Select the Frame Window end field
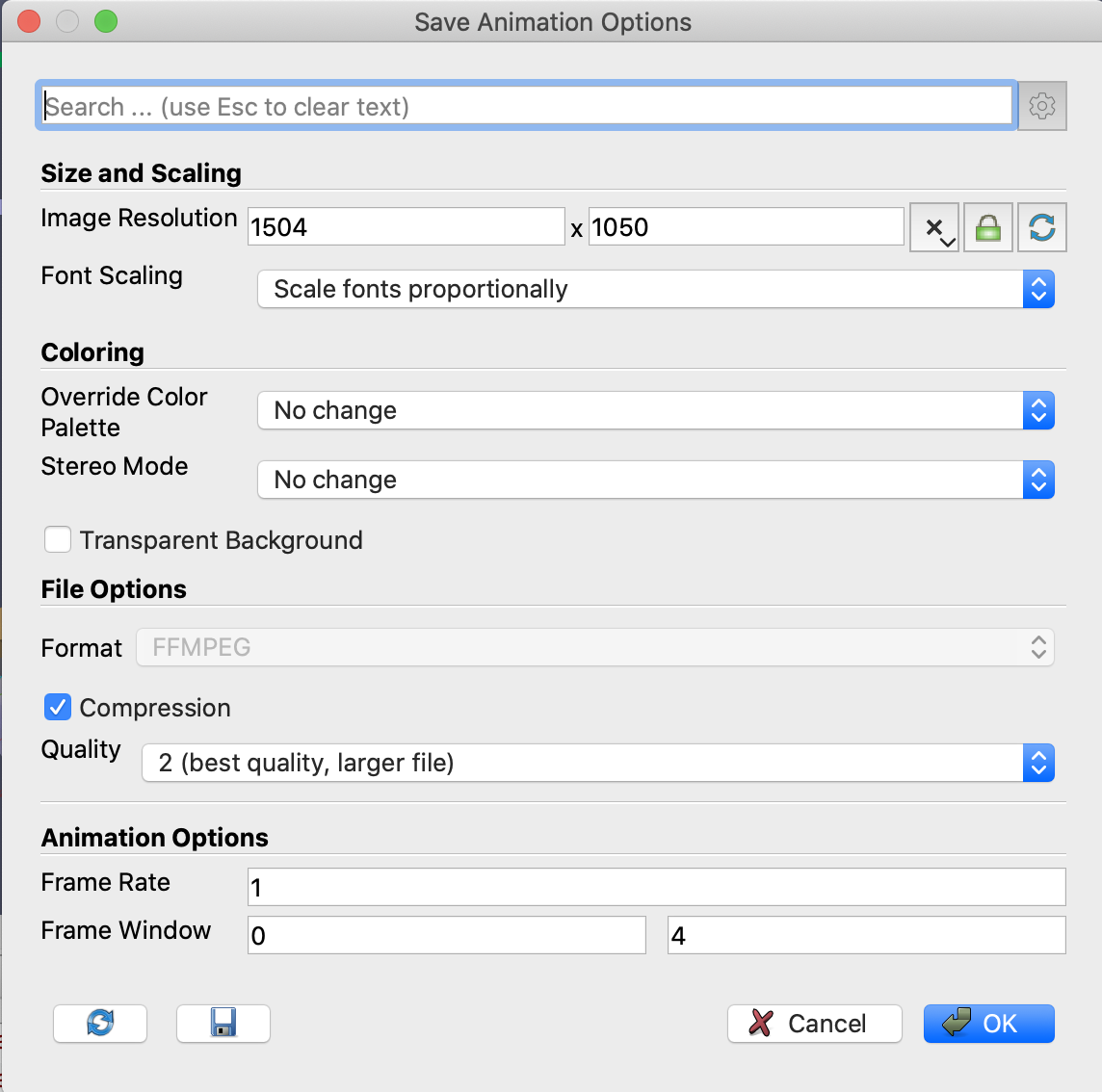 (866, 935)
